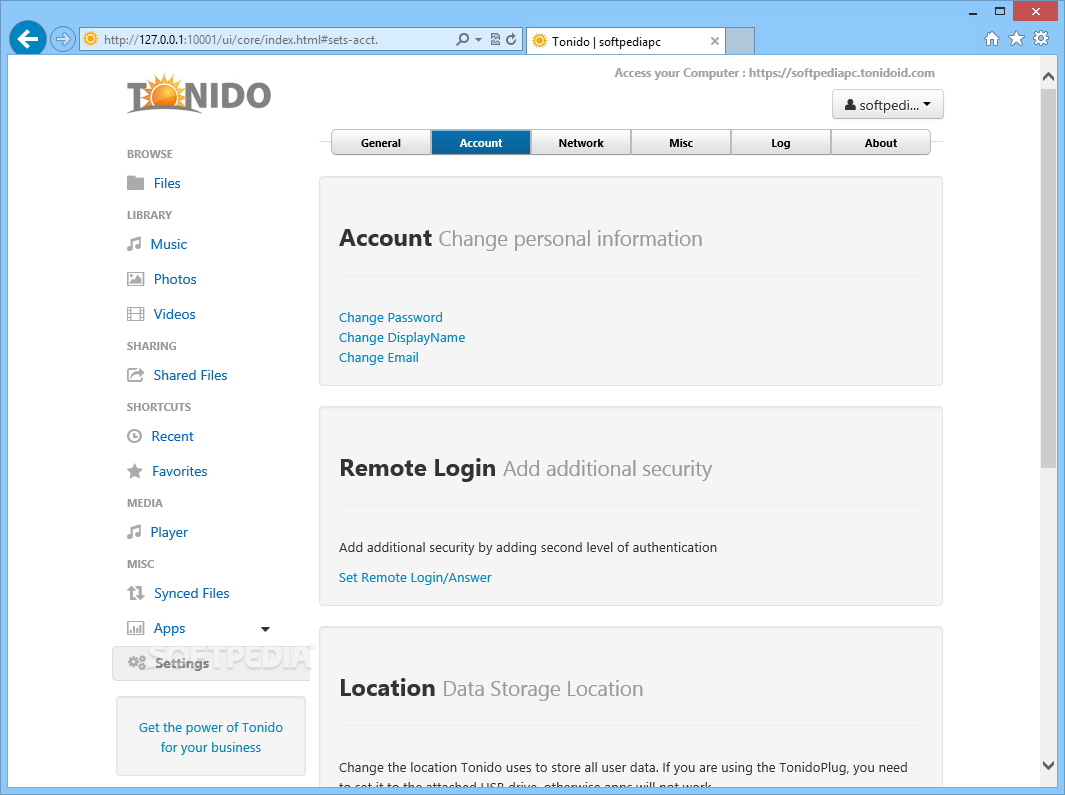1065x795 pixels.
Task: Open the Apps link
Action: point(169,629)
